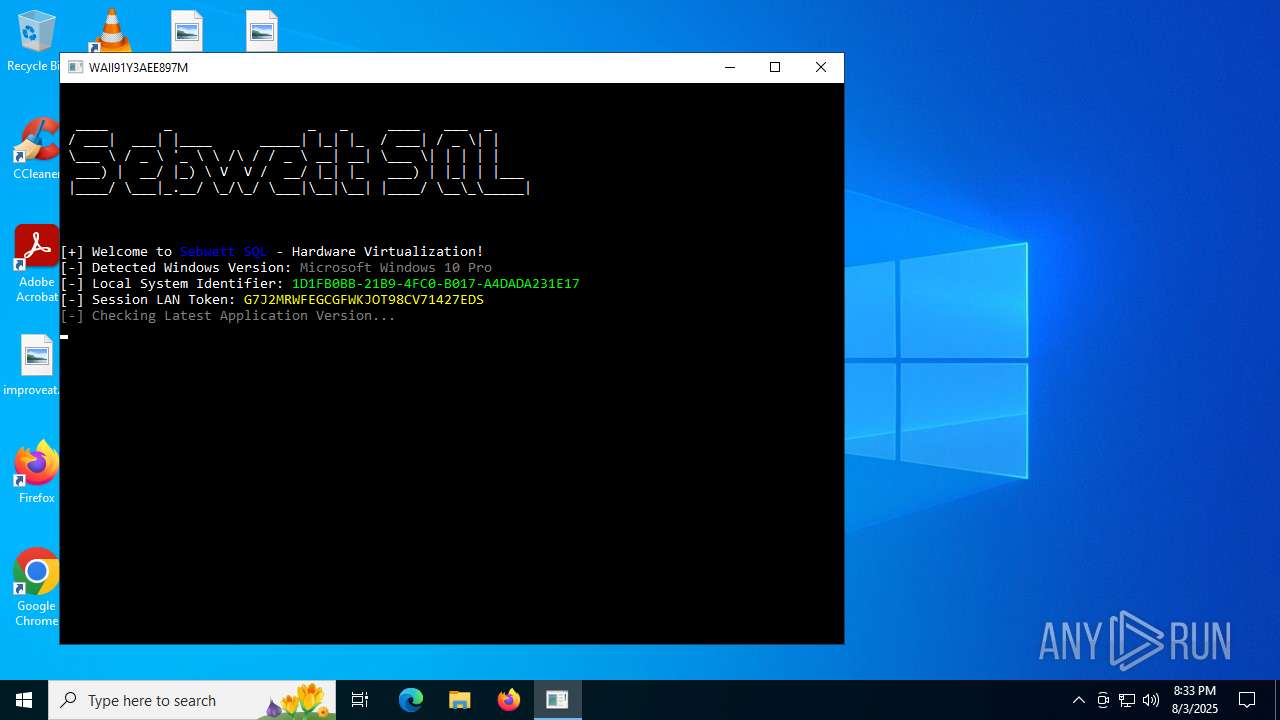Image resolution: width=1280 pixels, height=720 pixels.
Task: Open the Recycle Bin desktop icon
Action: 36,40
